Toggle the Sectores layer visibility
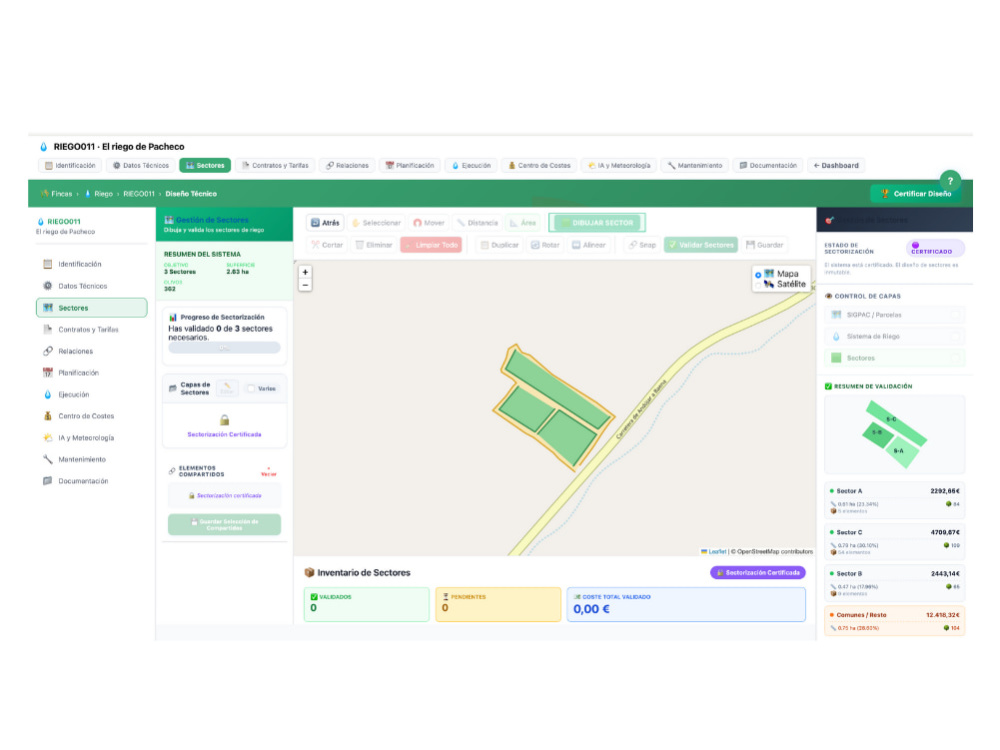The width and height of the screenshot is (1000, 750). coord(894,358)
